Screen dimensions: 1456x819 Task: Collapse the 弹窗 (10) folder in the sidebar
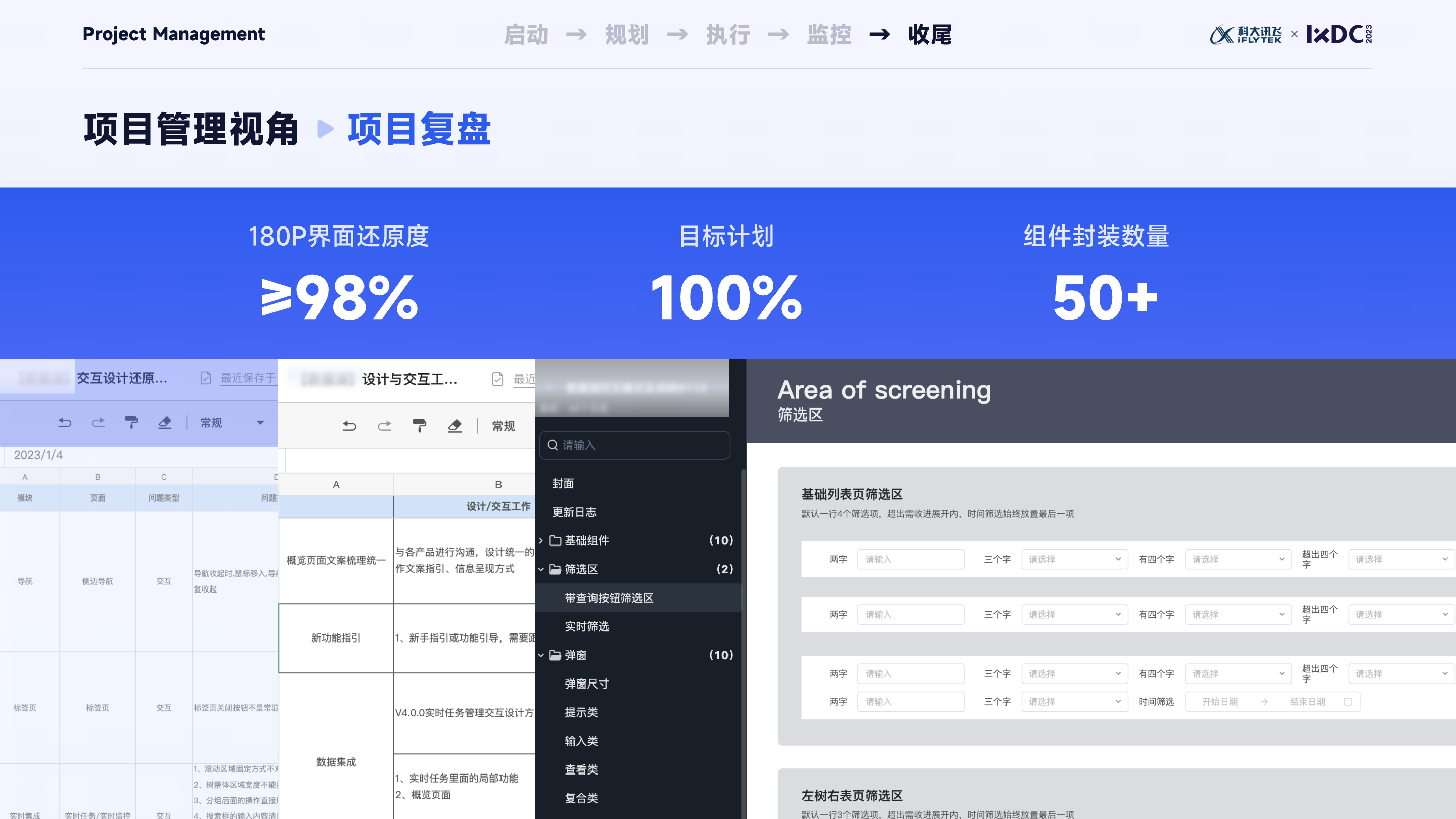coord(541,655)
